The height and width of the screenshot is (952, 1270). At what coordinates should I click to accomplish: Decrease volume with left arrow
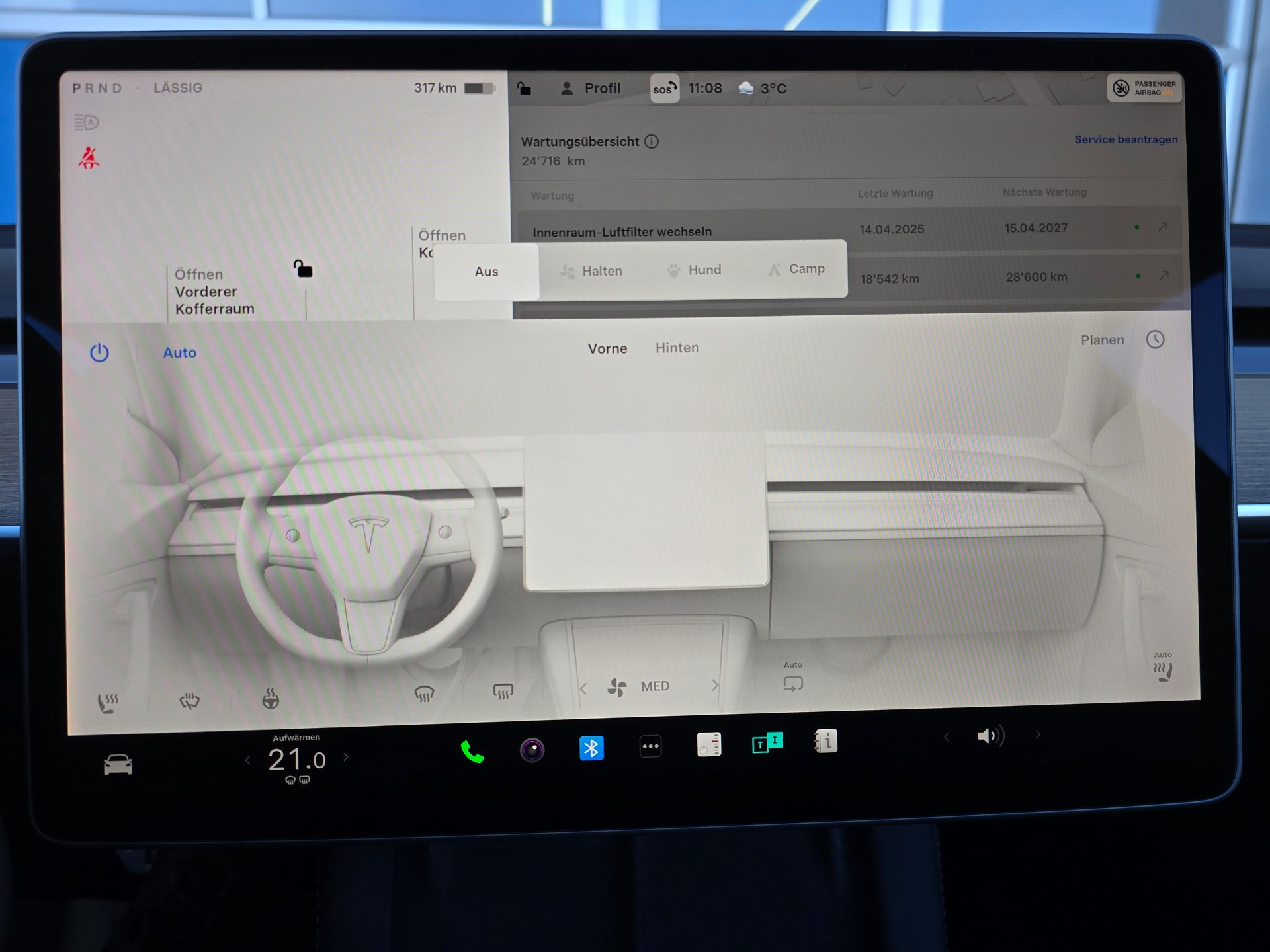tap(947, 737)
